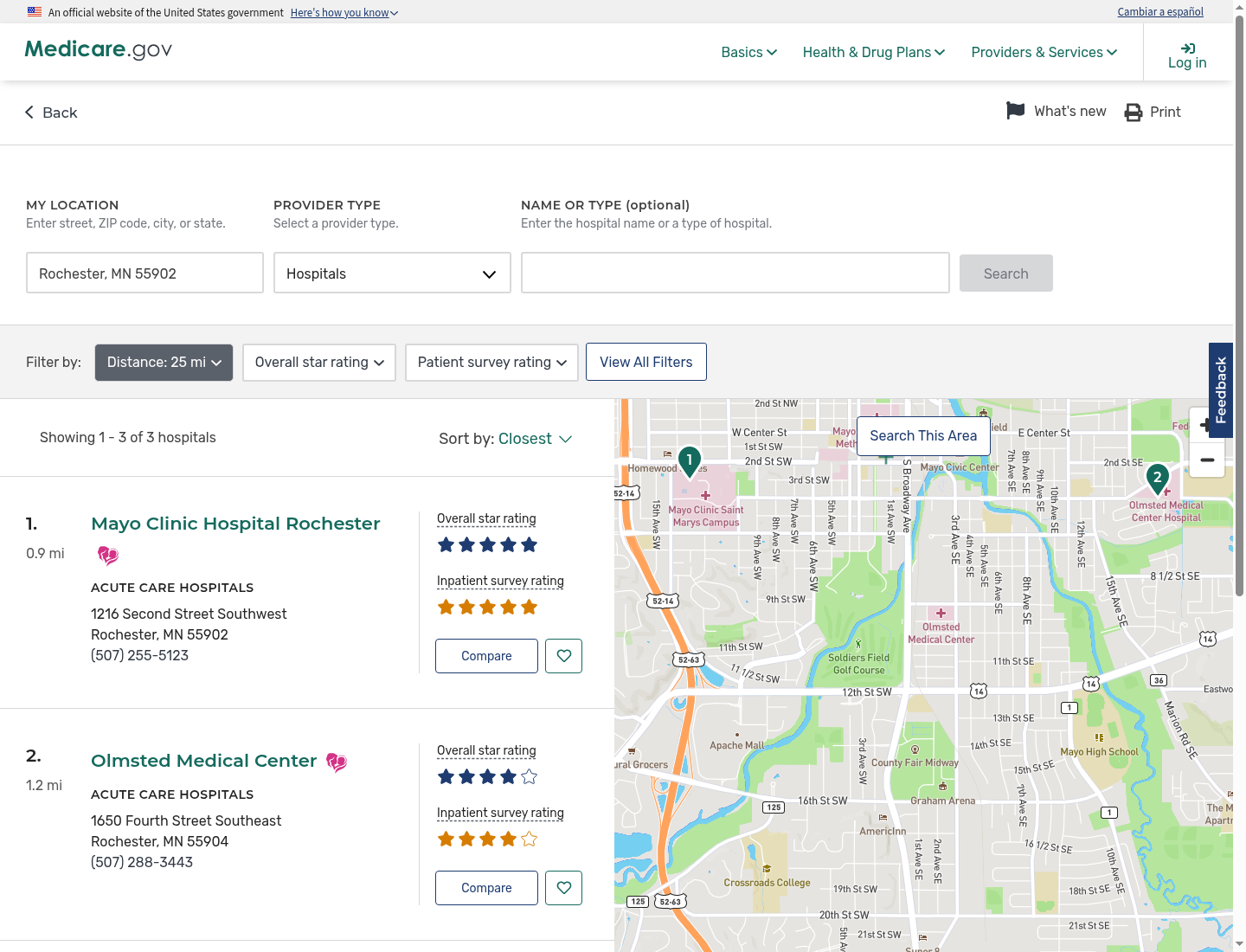Click the US flag icon in banner

click(35, 12)
